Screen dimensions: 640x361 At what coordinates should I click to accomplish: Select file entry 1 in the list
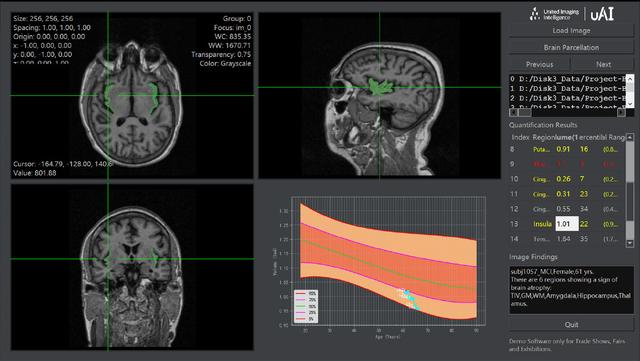click(567, 89)
